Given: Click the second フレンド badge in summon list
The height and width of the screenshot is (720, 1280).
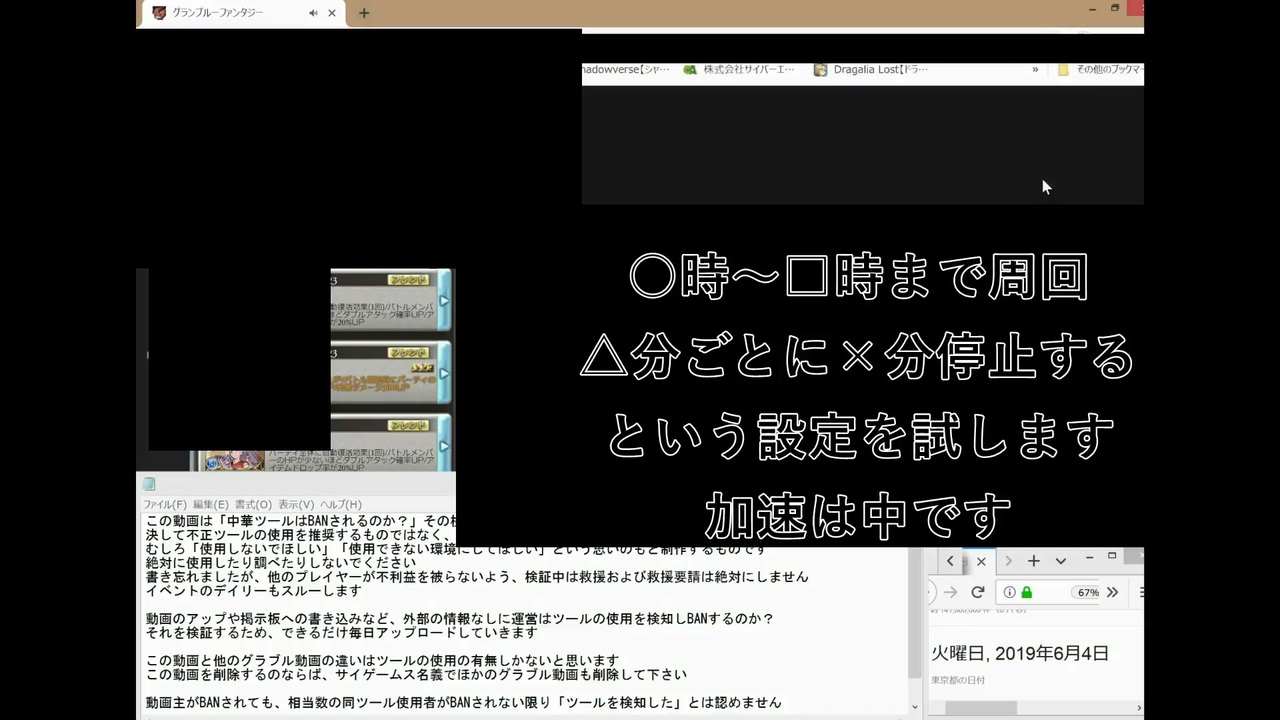Looking at the screenshot, I should click(x=407, y=353).
